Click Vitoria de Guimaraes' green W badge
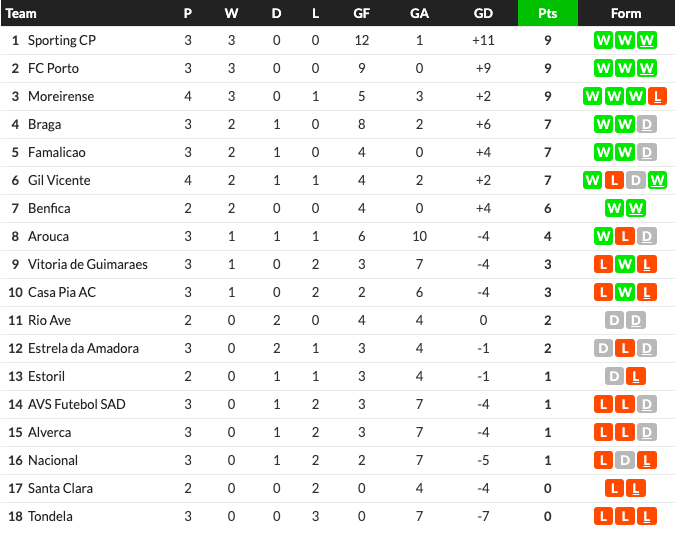The image size is (675, 536). (625, 264)
